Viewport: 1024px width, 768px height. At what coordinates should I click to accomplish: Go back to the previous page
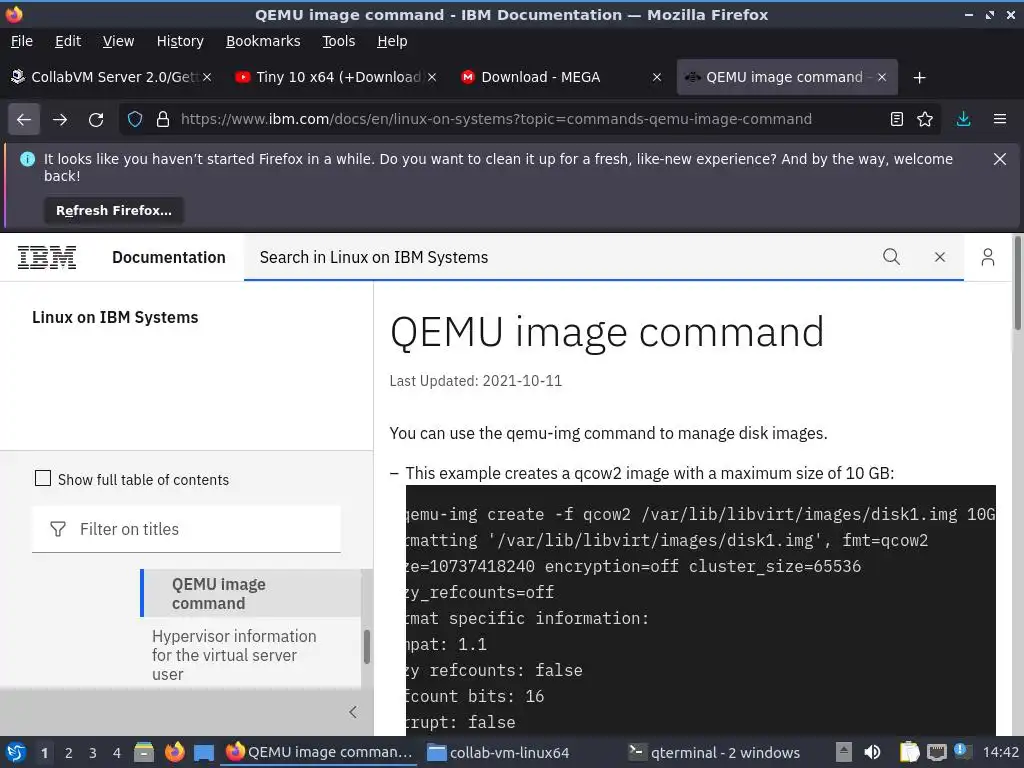(24, 120)
